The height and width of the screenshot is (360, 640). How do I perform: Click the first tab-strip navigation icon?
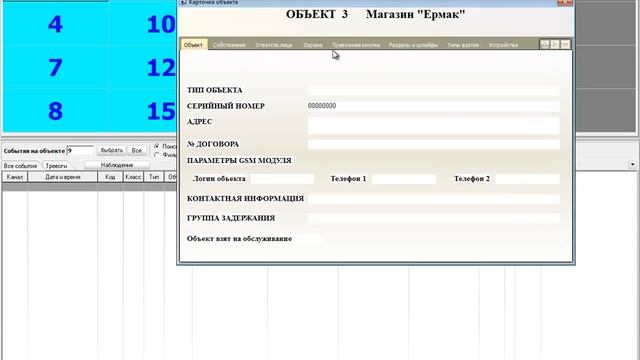[x=544, y=44]
